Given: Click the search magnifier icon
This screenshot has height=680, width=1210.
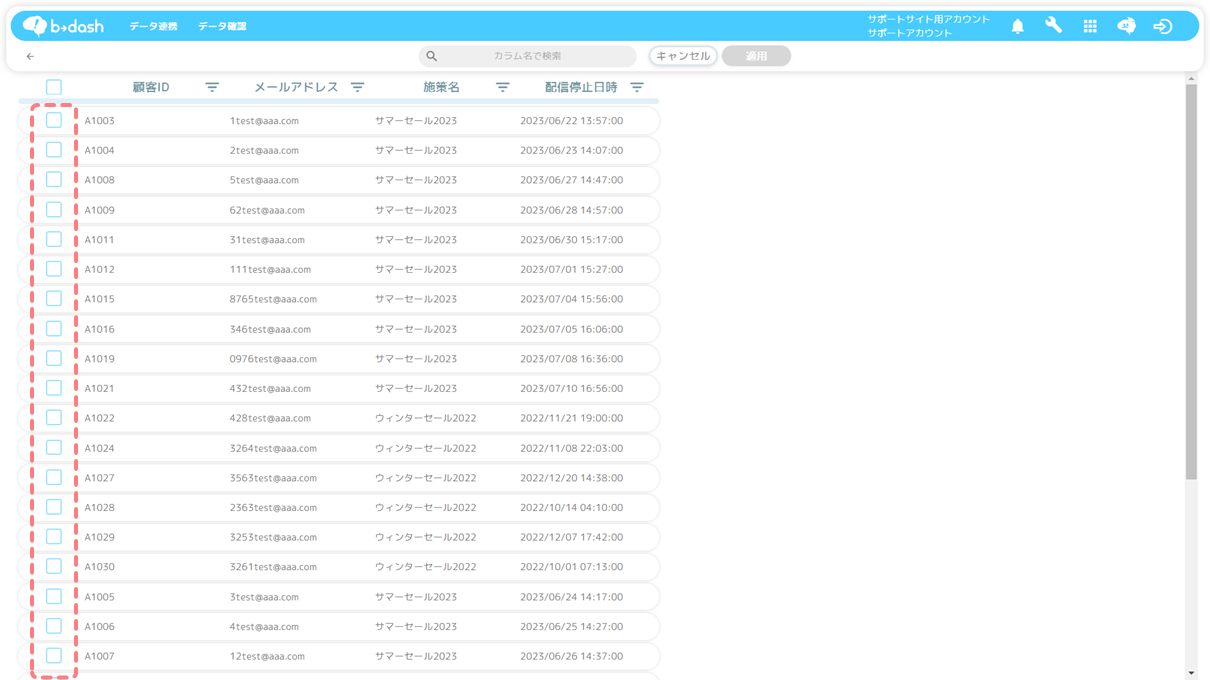Looking at the screenshot, I should 431,56.
